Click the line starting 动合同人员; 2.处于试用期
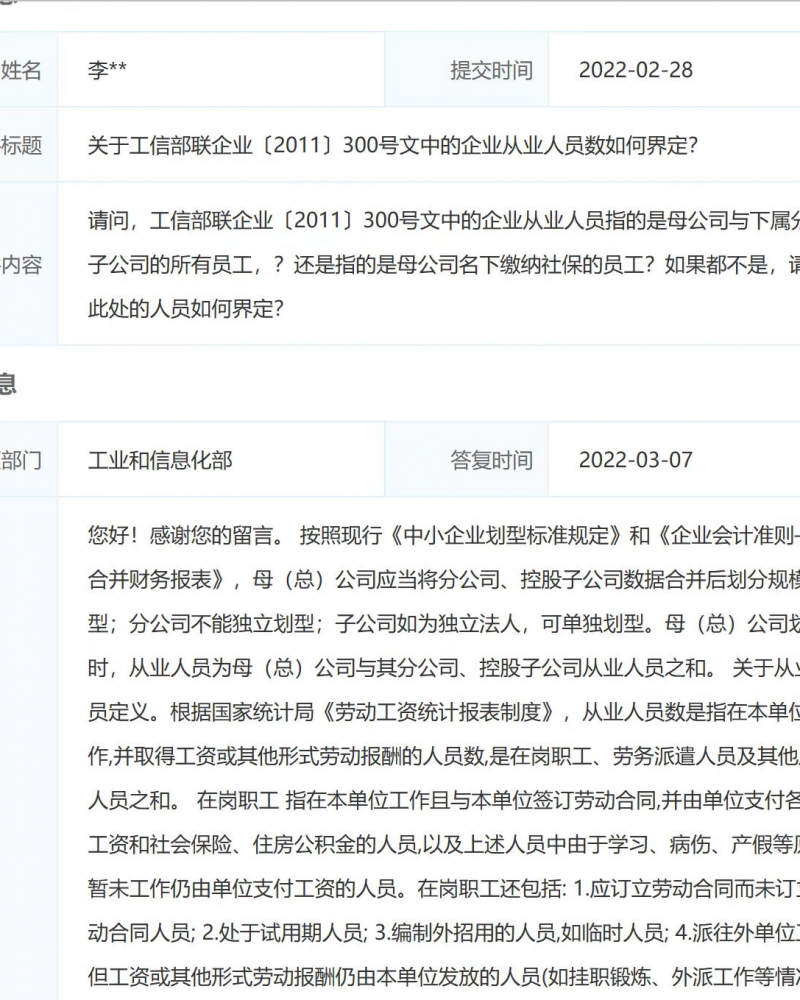 (444, 932)
